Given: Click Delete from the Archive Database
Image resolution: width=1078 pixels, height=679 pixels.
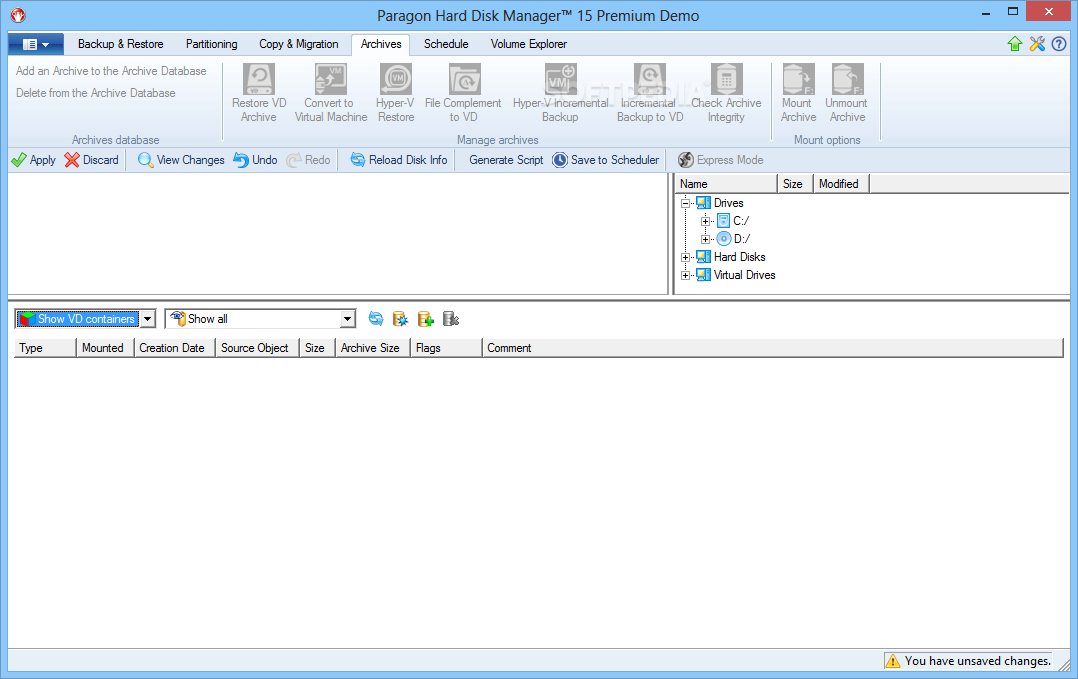Looking at the screenshot, I should (96, 93).
